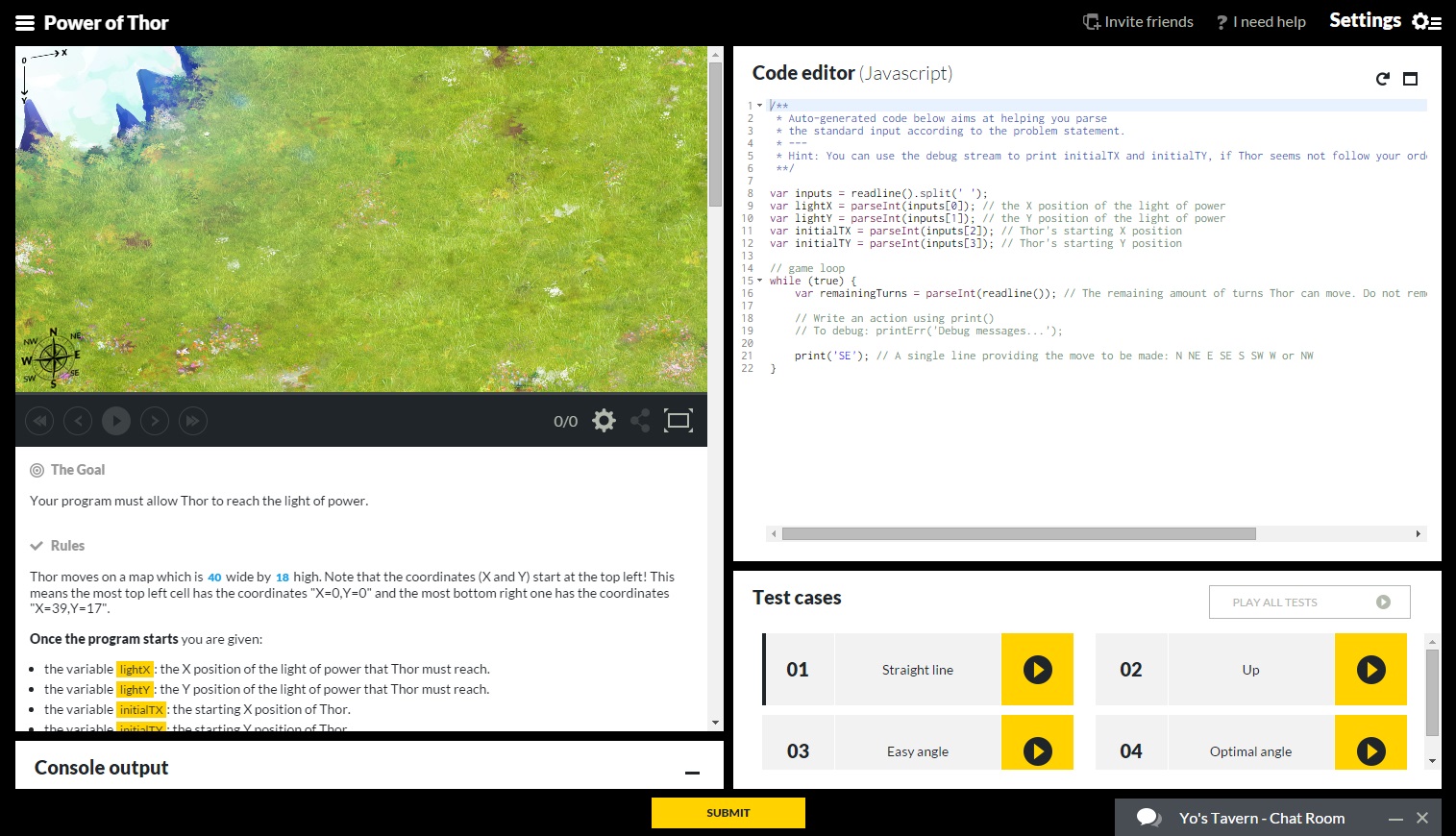Open the Settings menu
Image resolution: width=1456 pixels, height=836 pixels.
pyautogui.click(x=1385, y=21)
